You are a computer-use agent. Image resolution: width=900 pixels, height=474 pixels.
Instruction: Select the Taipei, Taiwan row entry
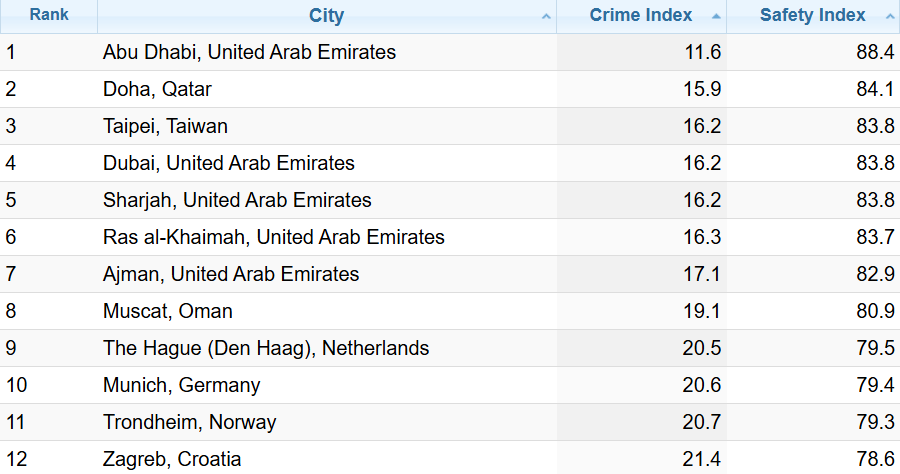coord(165,126)
